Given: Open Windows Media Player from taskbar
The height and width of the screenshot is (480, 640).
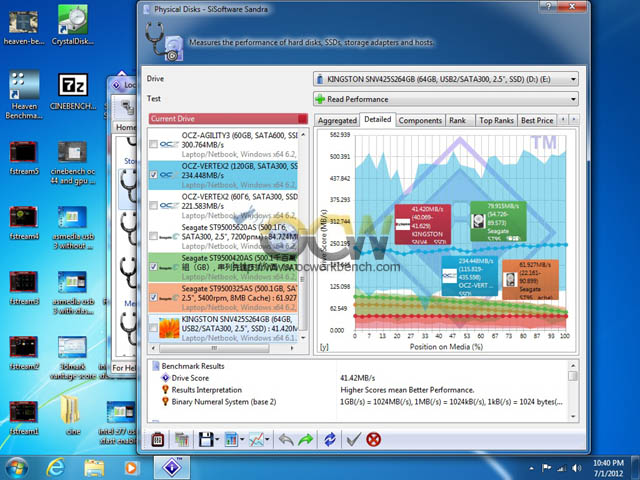Looking at the screenshot, I should [131, 468].
